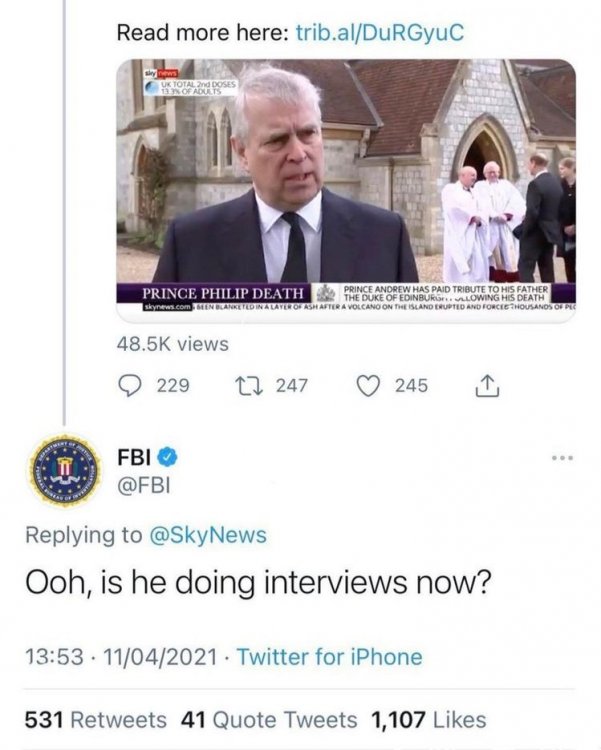View the 531 Retweets list

tap(95, 719)
